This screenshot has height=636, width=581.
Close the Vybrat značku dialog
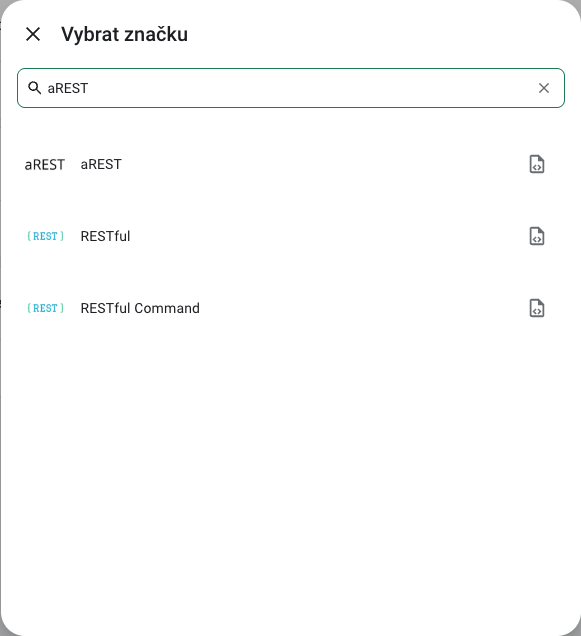[x=33, y=34]
